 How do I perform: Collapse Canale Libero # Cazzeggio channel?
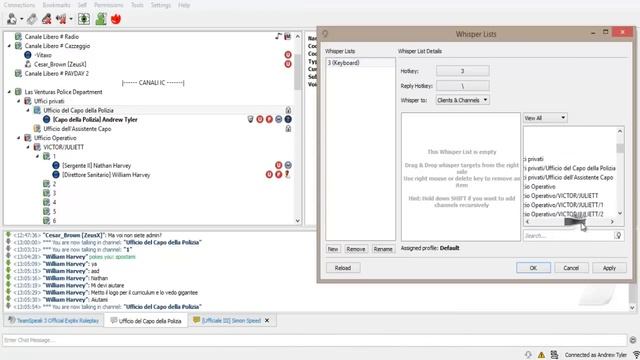[x=9, y=46]
